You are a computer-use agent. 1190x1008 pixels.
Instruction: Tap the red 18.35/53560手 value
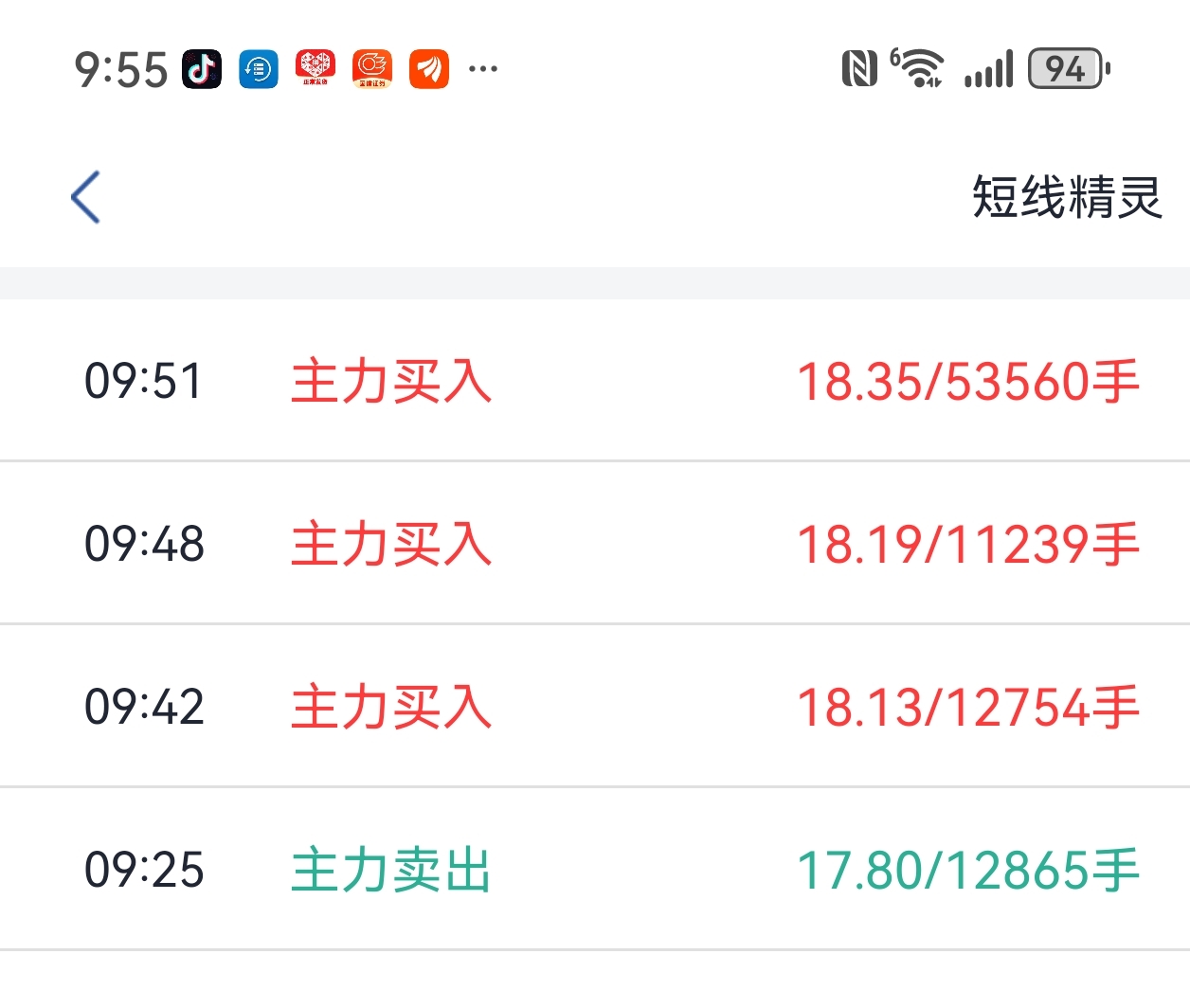tap(967, 381)
